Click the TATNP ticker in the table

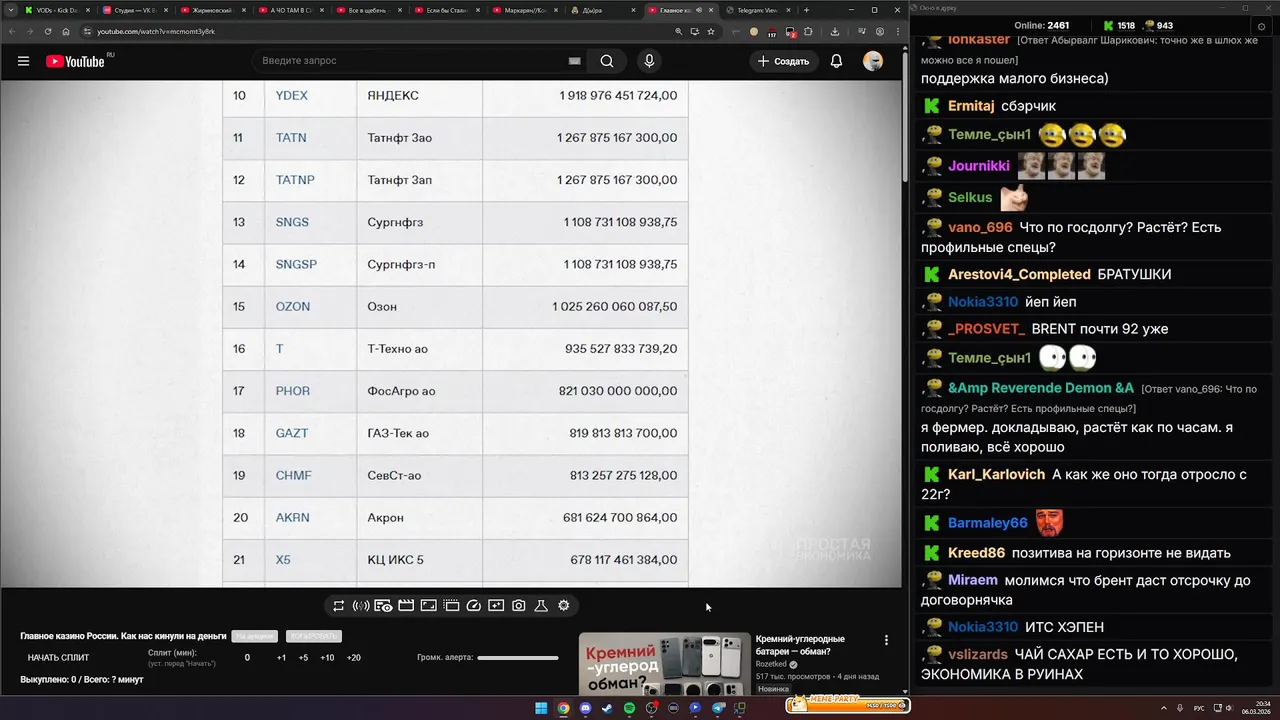tap(295, 180)
